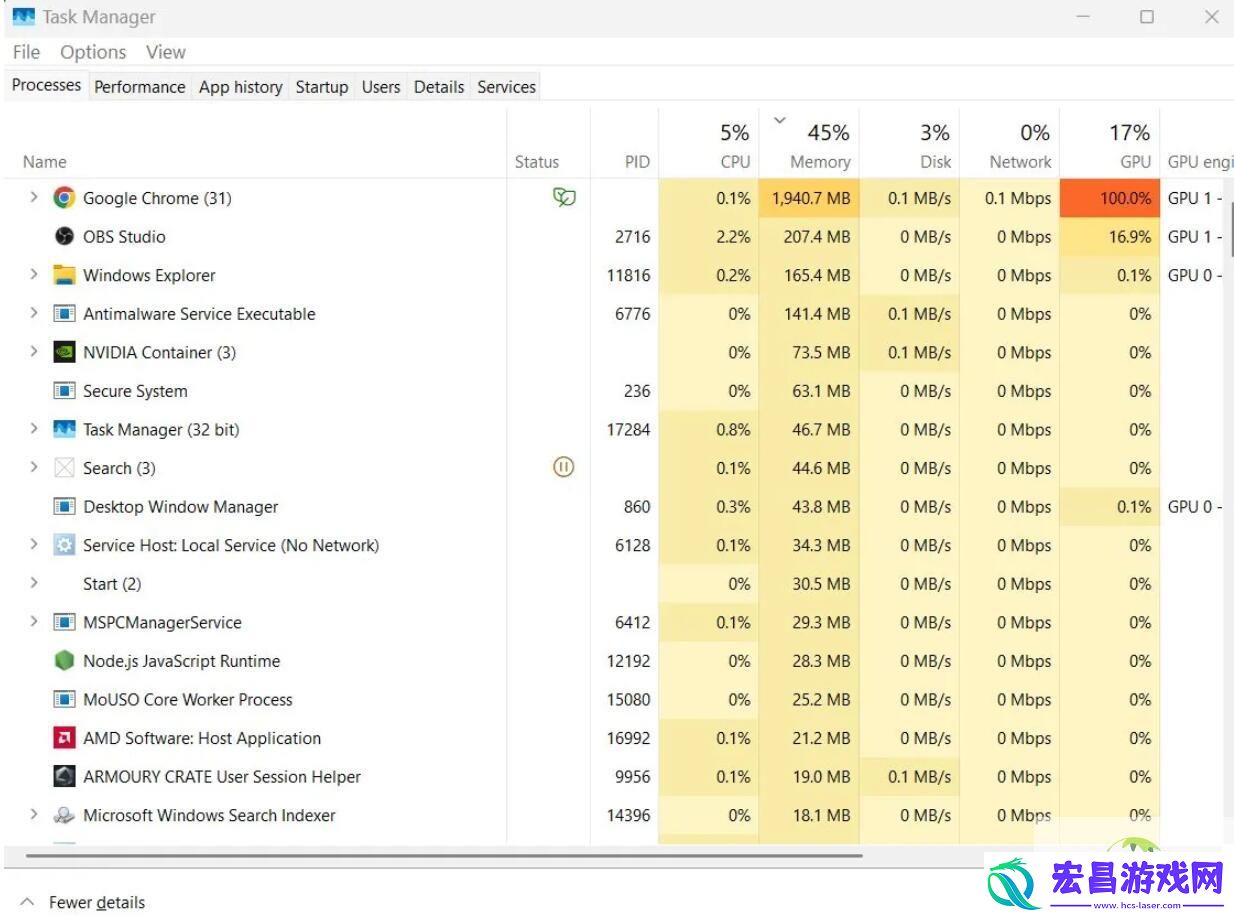
Task: Switch to the Services tab
Action: pos(507,87)
